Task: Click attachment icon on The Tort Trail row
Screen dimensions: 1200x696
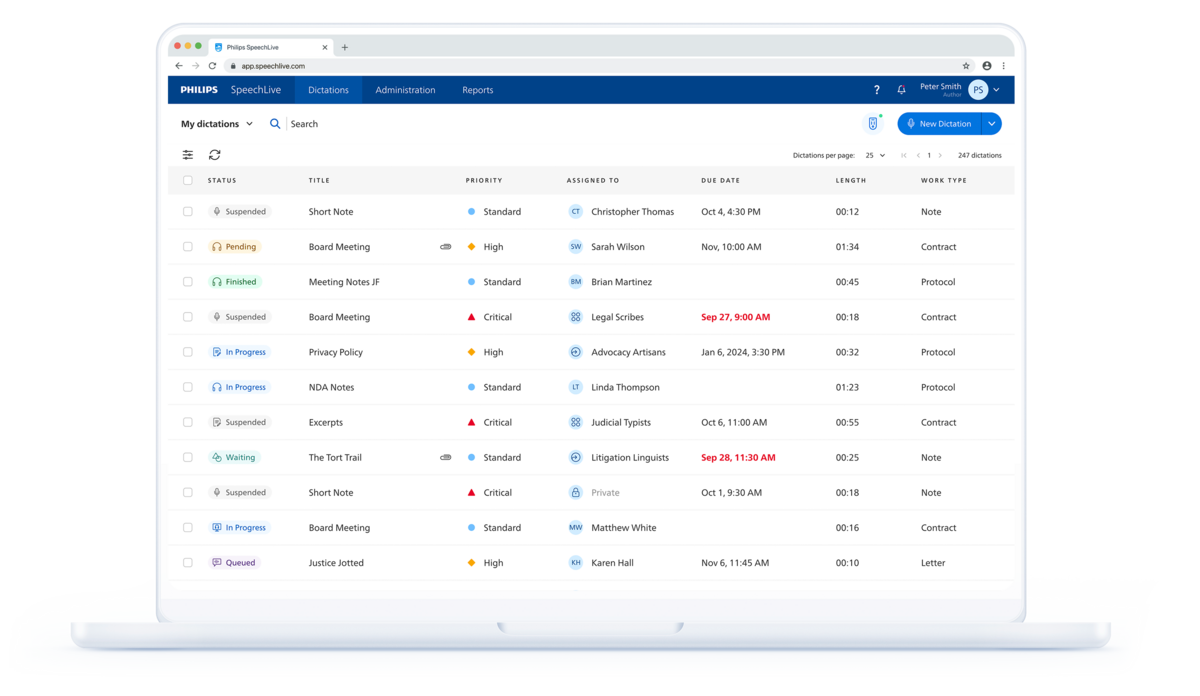Action: pyautogui.click(x=446, y=458)
